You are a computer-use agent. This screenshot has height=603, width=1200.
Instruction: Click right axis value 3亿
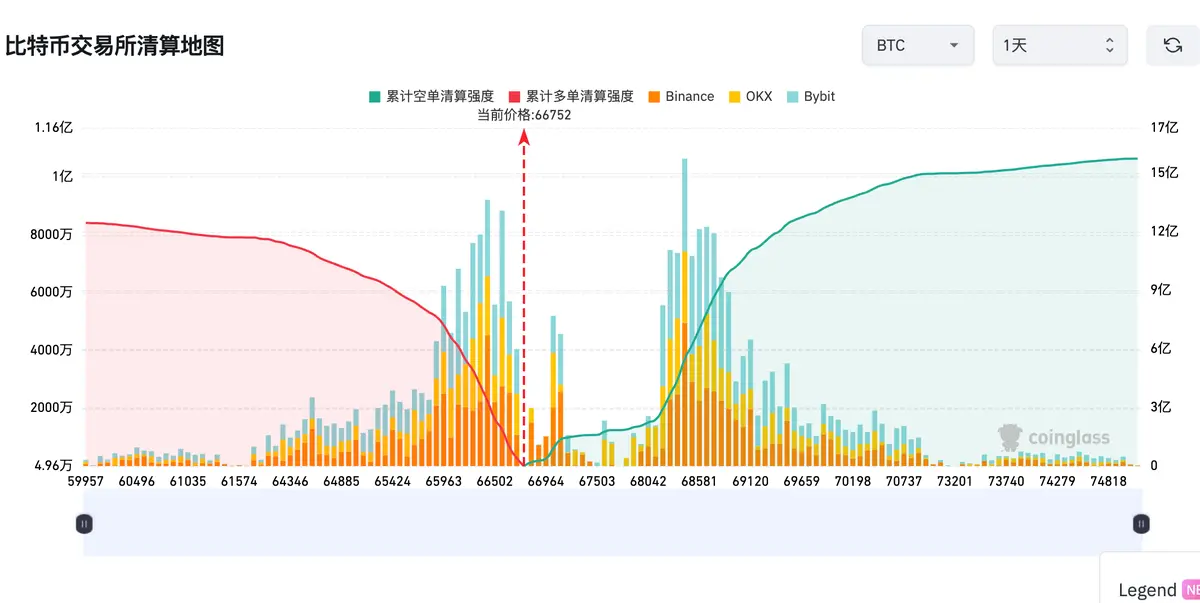(x=1161, y=407)
